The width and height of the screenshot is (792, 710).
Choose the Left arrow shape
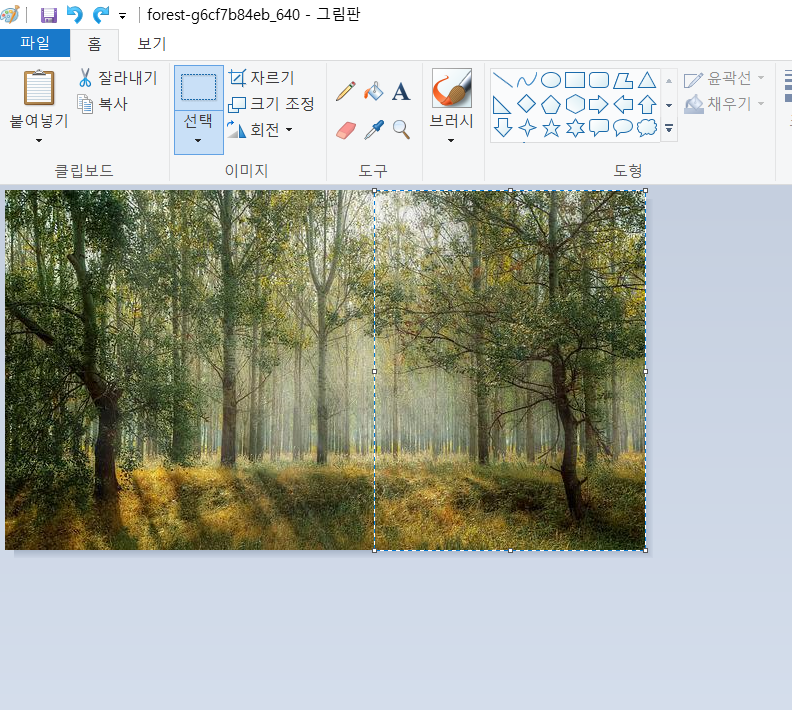pos(623,105)
